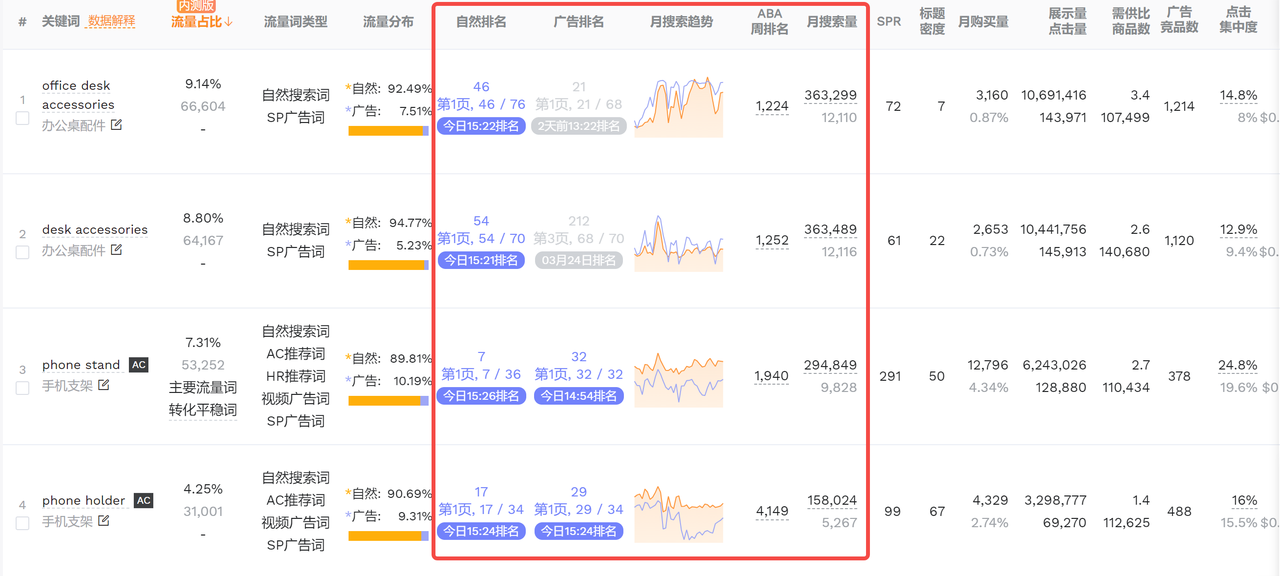
Task: Click monthly search volume 363,299
Action: coord(831,95)
